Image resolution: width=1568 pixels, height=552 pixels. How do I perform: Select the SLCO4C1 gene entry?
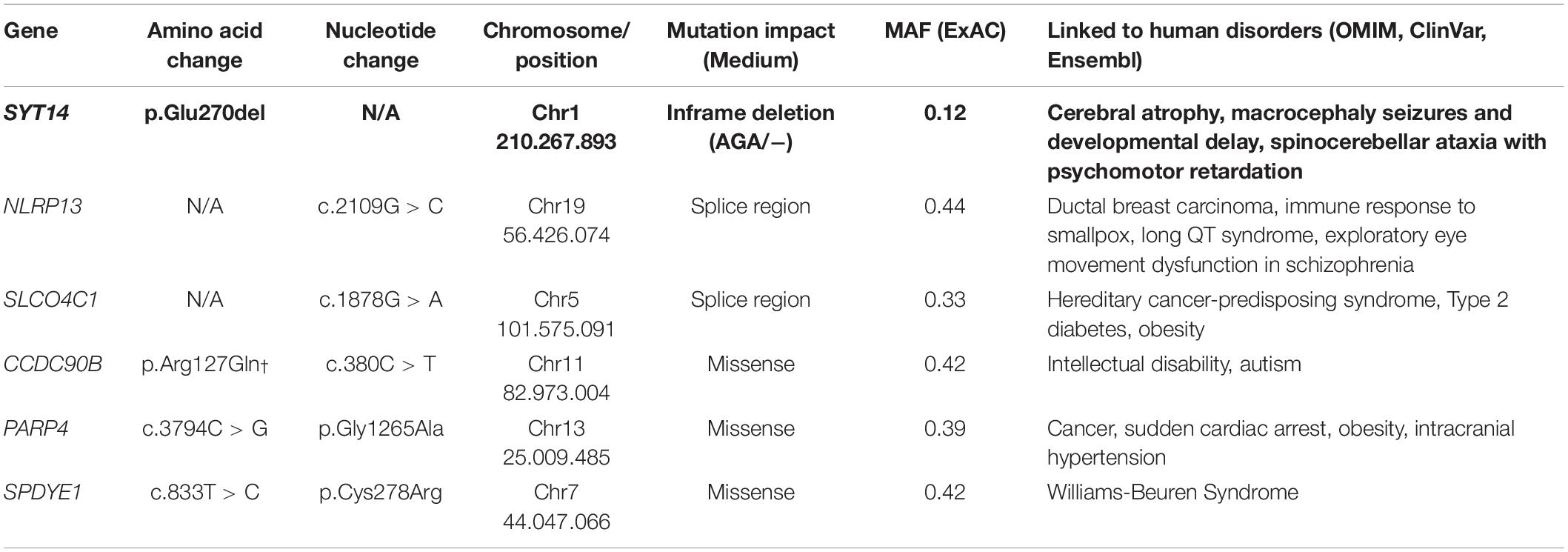pos(50,299)
